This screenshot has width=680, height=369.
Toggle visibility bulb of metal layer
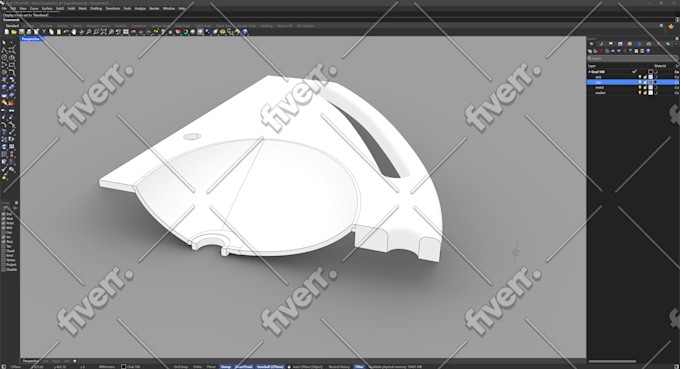click(x=640, y=88)
